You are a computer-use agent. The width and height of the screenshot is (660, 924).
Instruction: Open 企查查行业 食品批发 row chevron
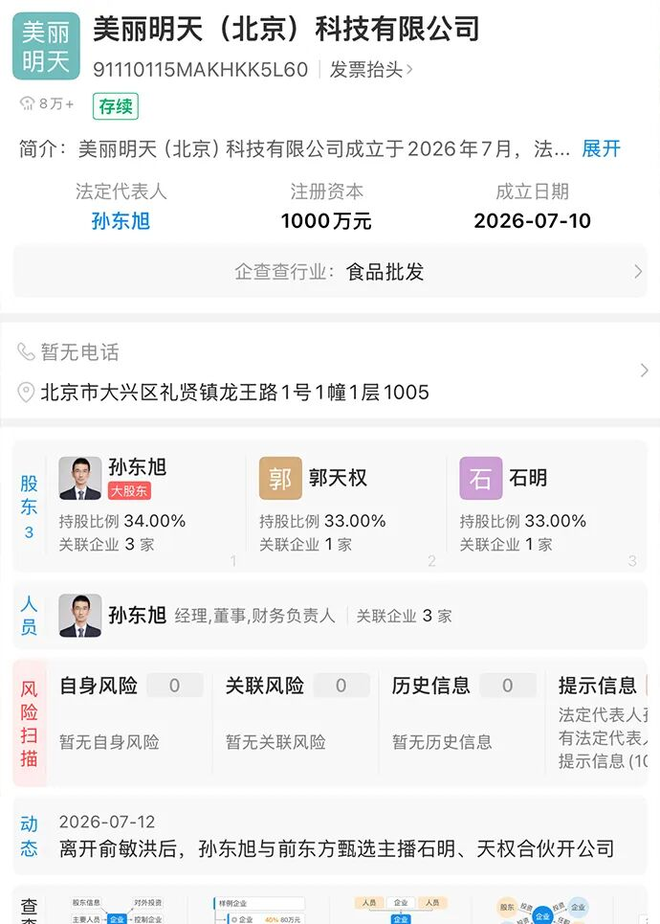click(x=638, y=272)
